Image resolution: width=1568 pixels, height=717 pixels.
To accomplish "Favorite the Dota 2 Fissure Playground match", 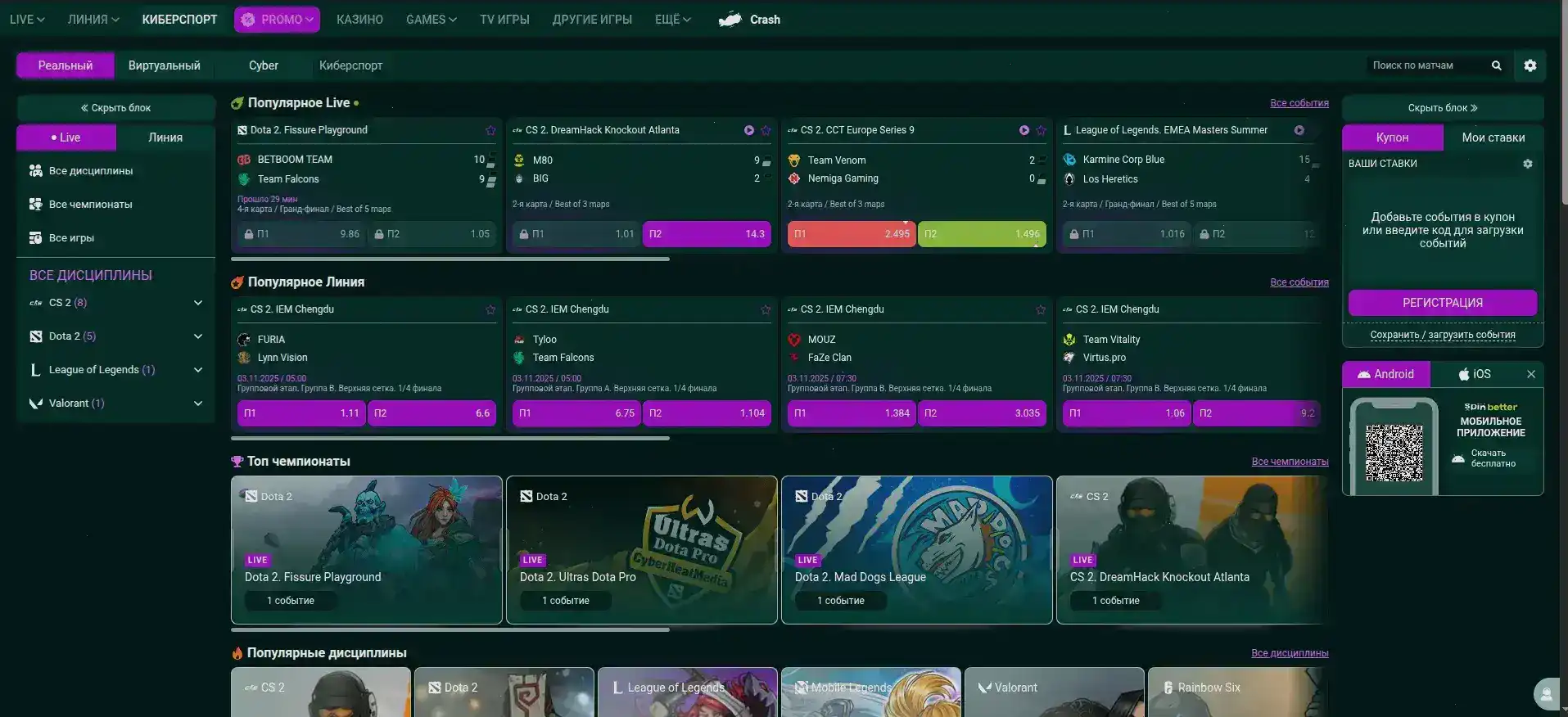I will (490, 130).
